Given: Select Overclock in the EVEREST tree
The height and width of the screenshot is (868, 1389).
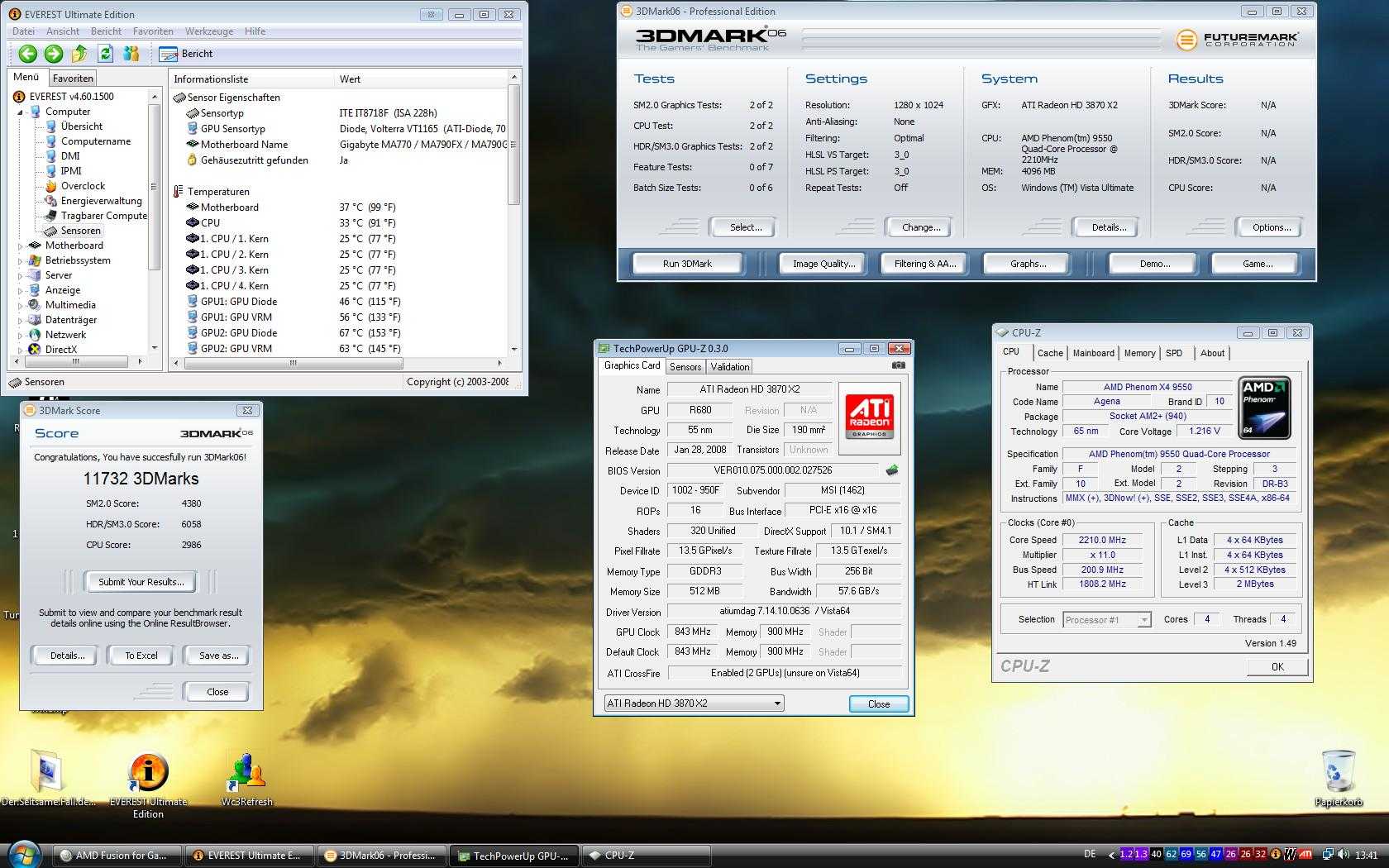Looking at the screenshot, I should click(x=83, y=186).
